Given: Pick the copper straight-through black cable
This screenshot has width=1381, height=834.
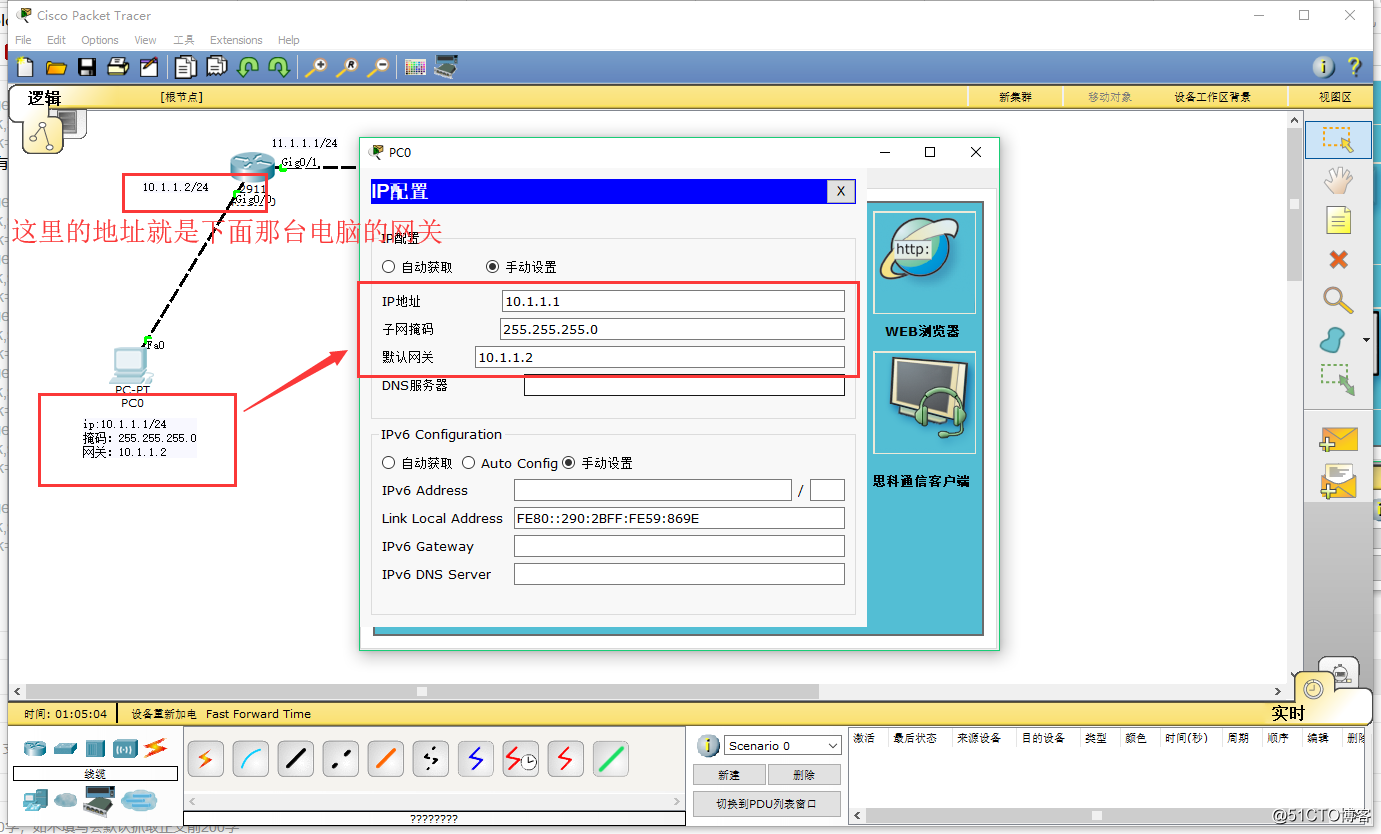Looking at the screenshot, I should tap(296, 760).
